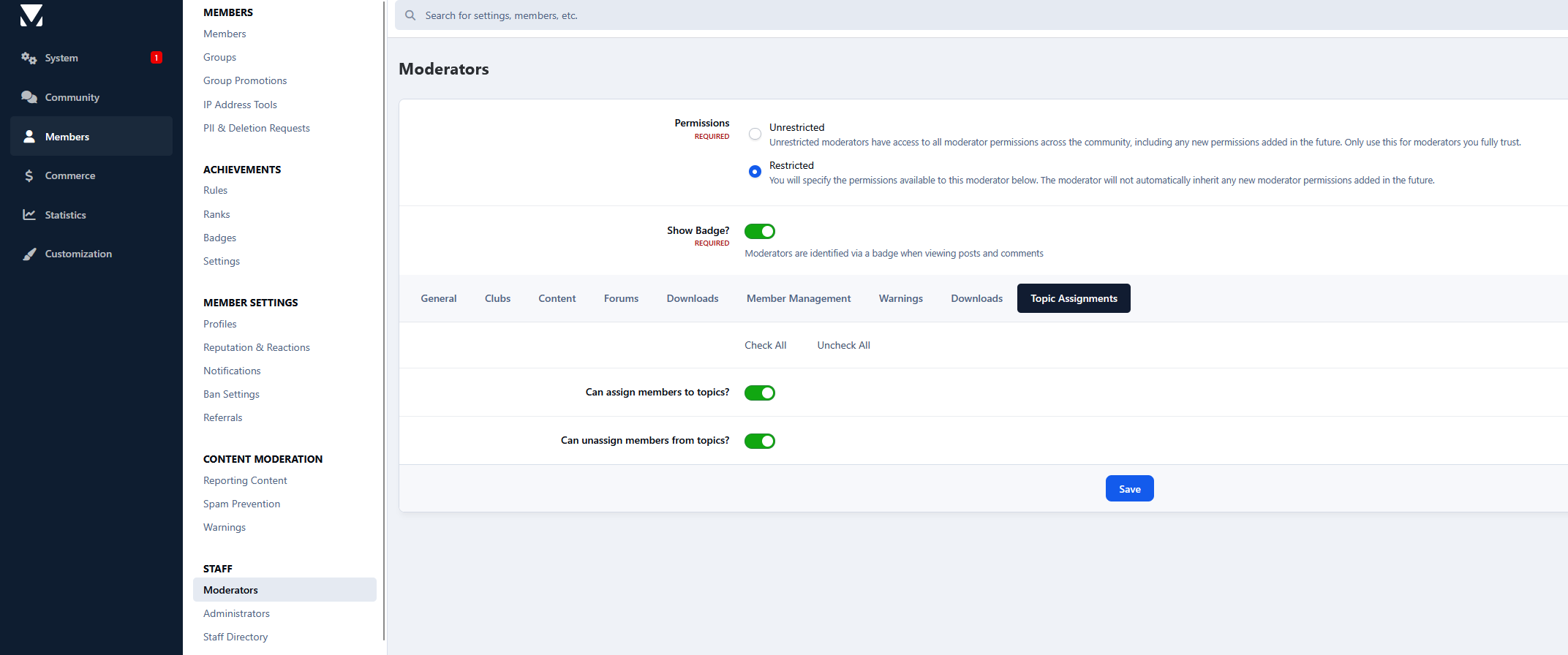1568x655 pixels.
Task: Select the Restricted permissions radio button
Action: [x=755, y=172]
